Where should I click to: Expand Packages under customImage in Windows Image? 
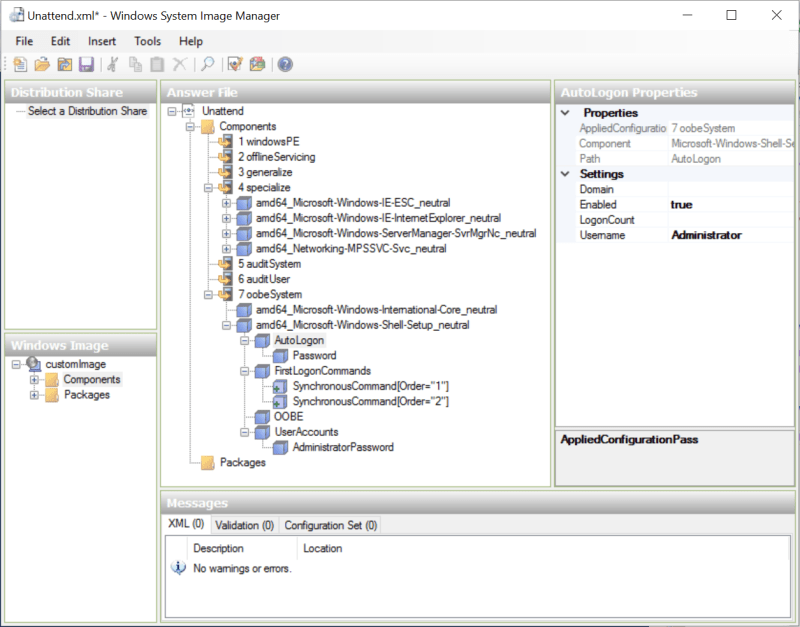click(35, 395)
